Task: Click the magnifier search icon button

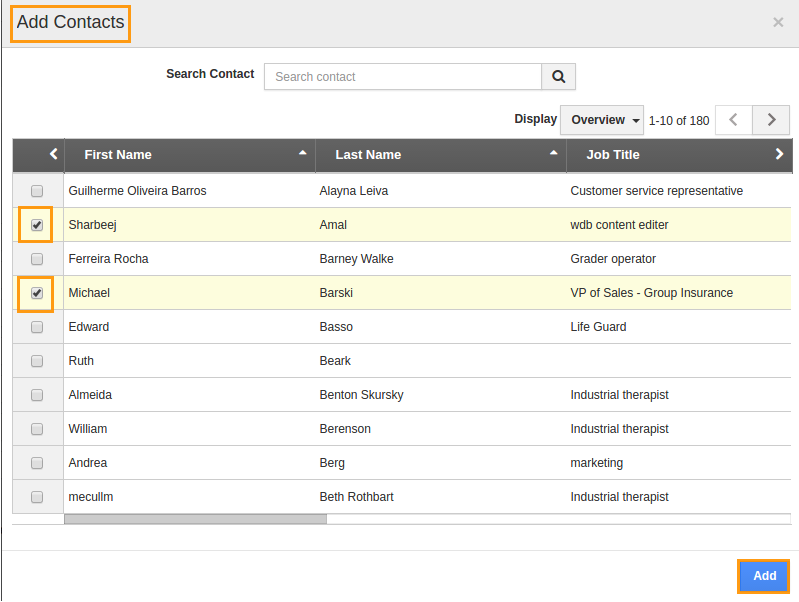Action: click(558, 77)
